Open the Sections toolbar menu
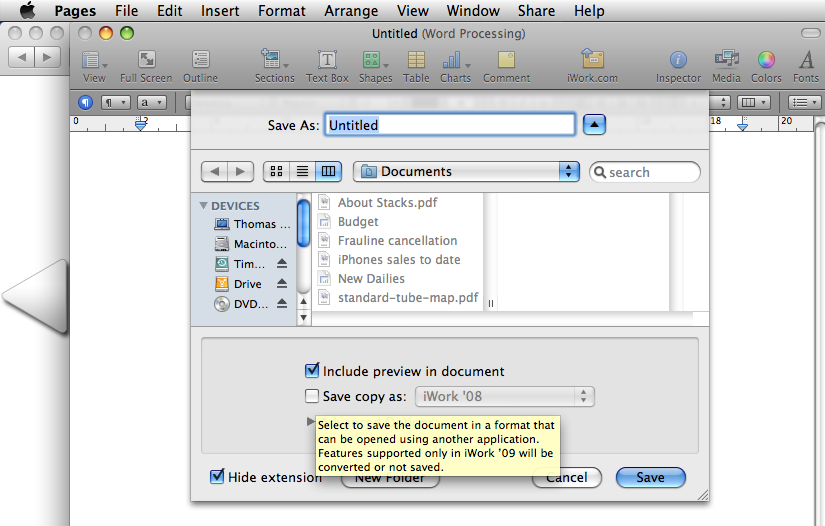The height and width of the screenshot is (526, 825). (275, 67)
